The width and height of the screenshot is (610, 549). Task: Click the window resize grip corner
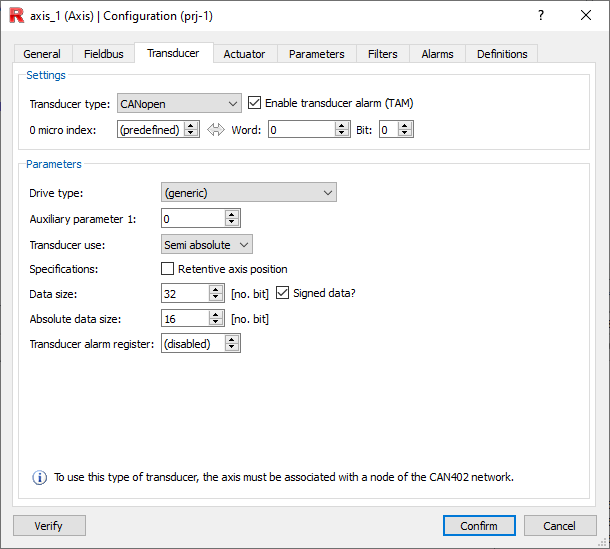pos(604,543)
